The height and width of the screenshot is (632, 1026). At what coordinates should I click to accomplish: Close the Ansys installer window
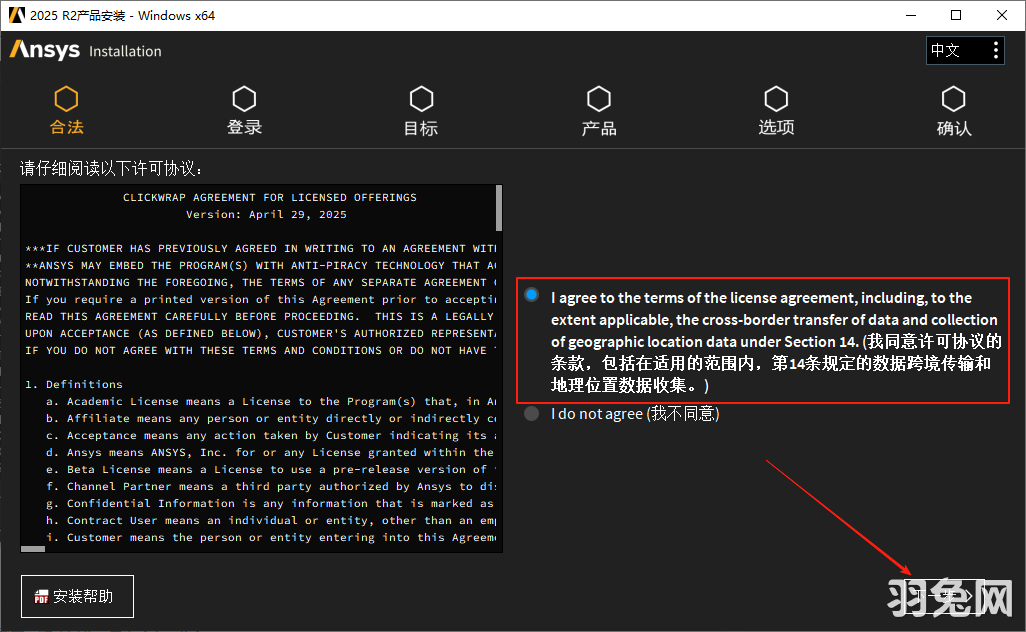tap(1001, 15)
